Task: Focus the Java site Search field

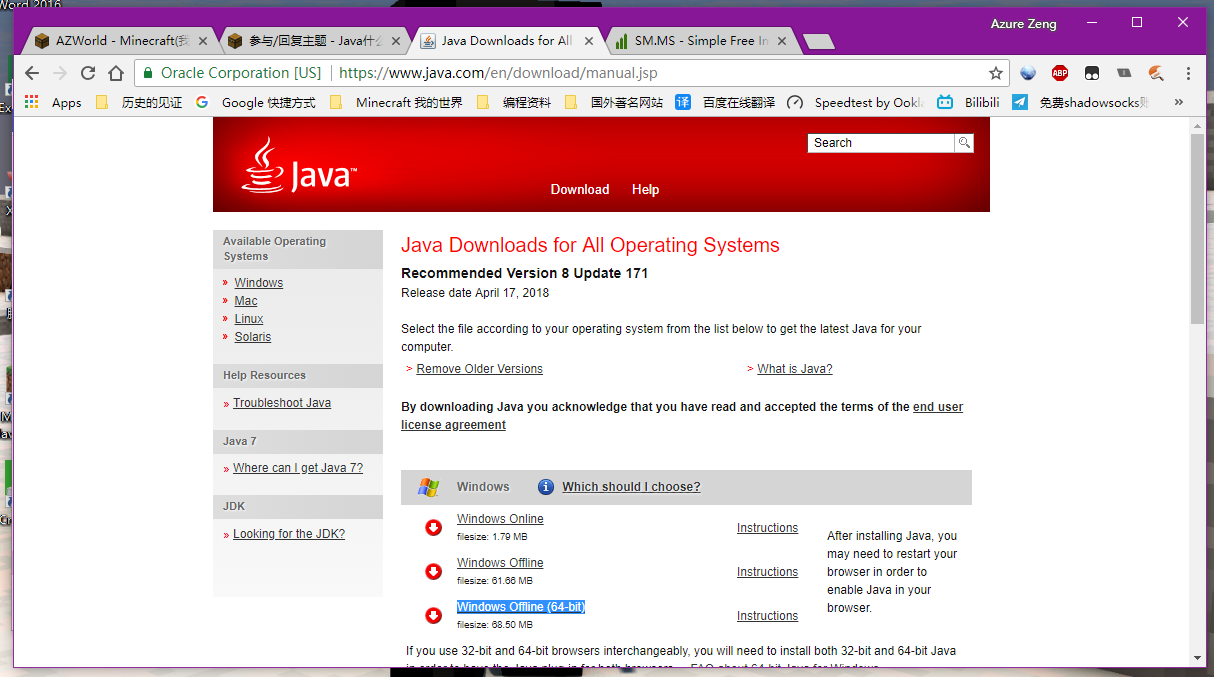Action: tap(881, 143)
